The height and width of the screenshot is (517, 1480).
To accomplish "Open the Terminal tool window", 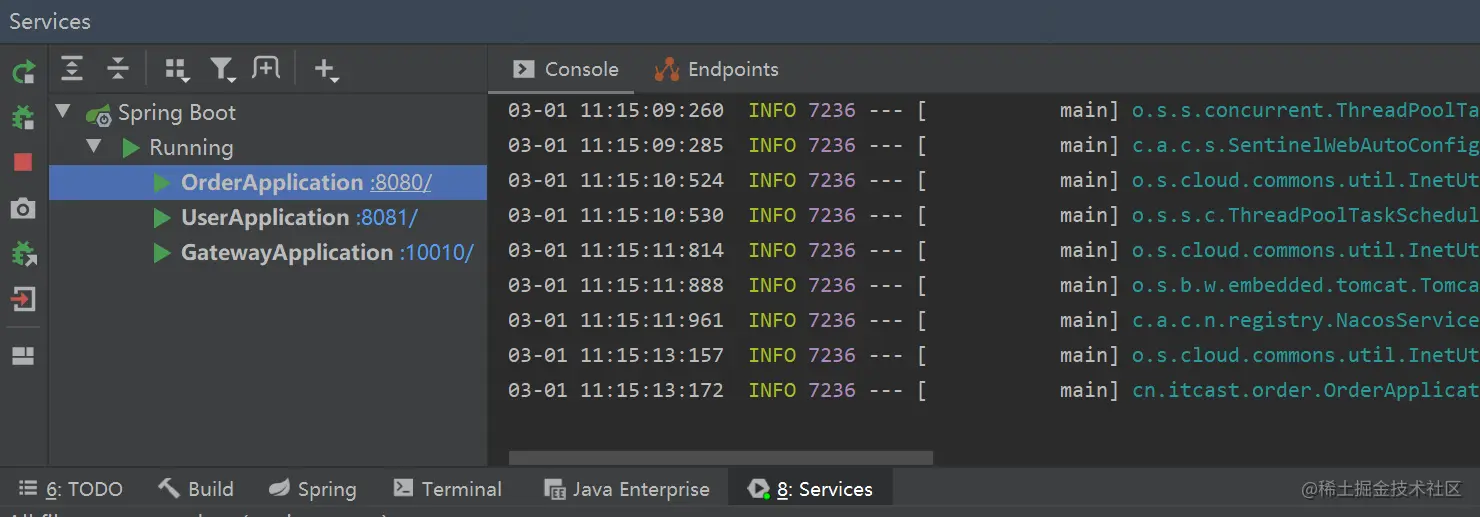I will [447, 489].
